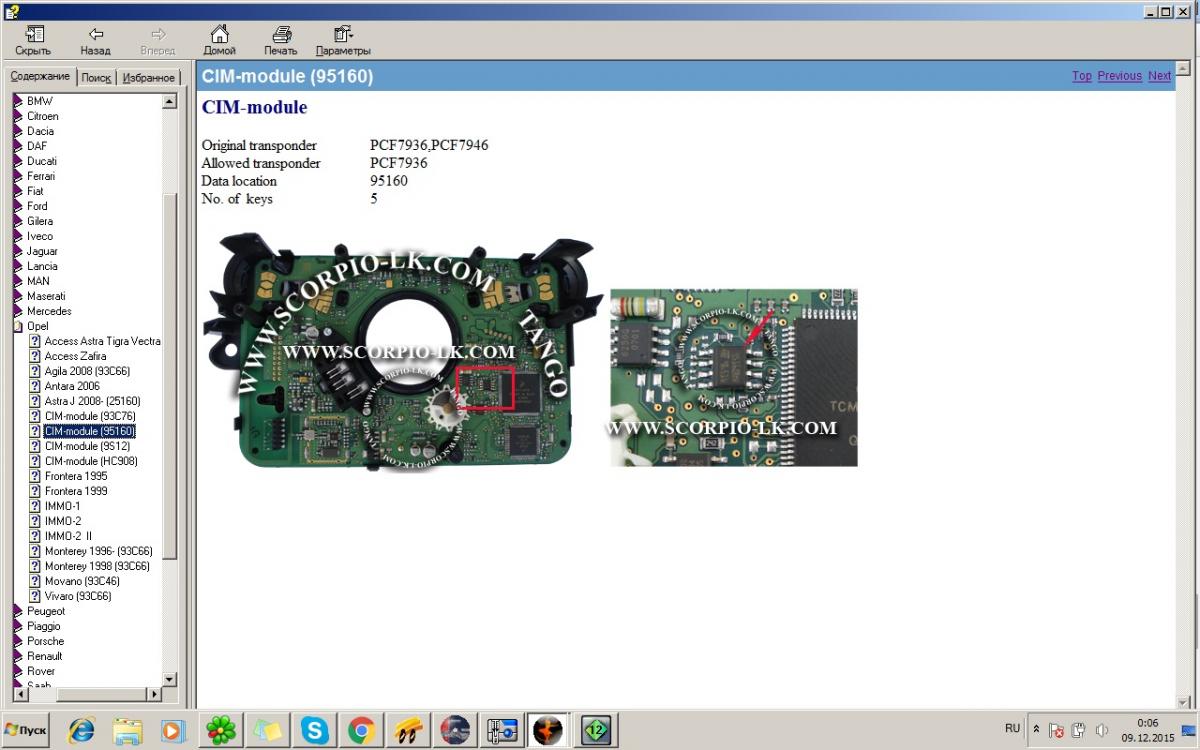Open the CIM-module (93C76) topic
This screenshot has width=1200, height=750.
90,416
